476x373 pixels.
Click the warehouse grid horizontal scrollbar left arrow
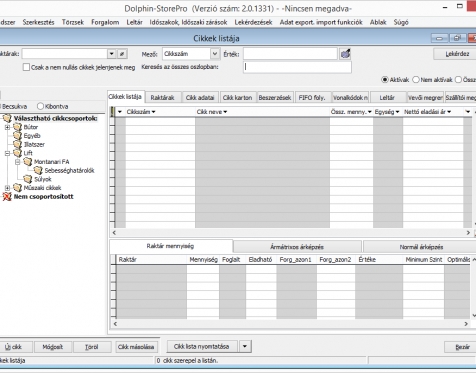click(115, 324)
